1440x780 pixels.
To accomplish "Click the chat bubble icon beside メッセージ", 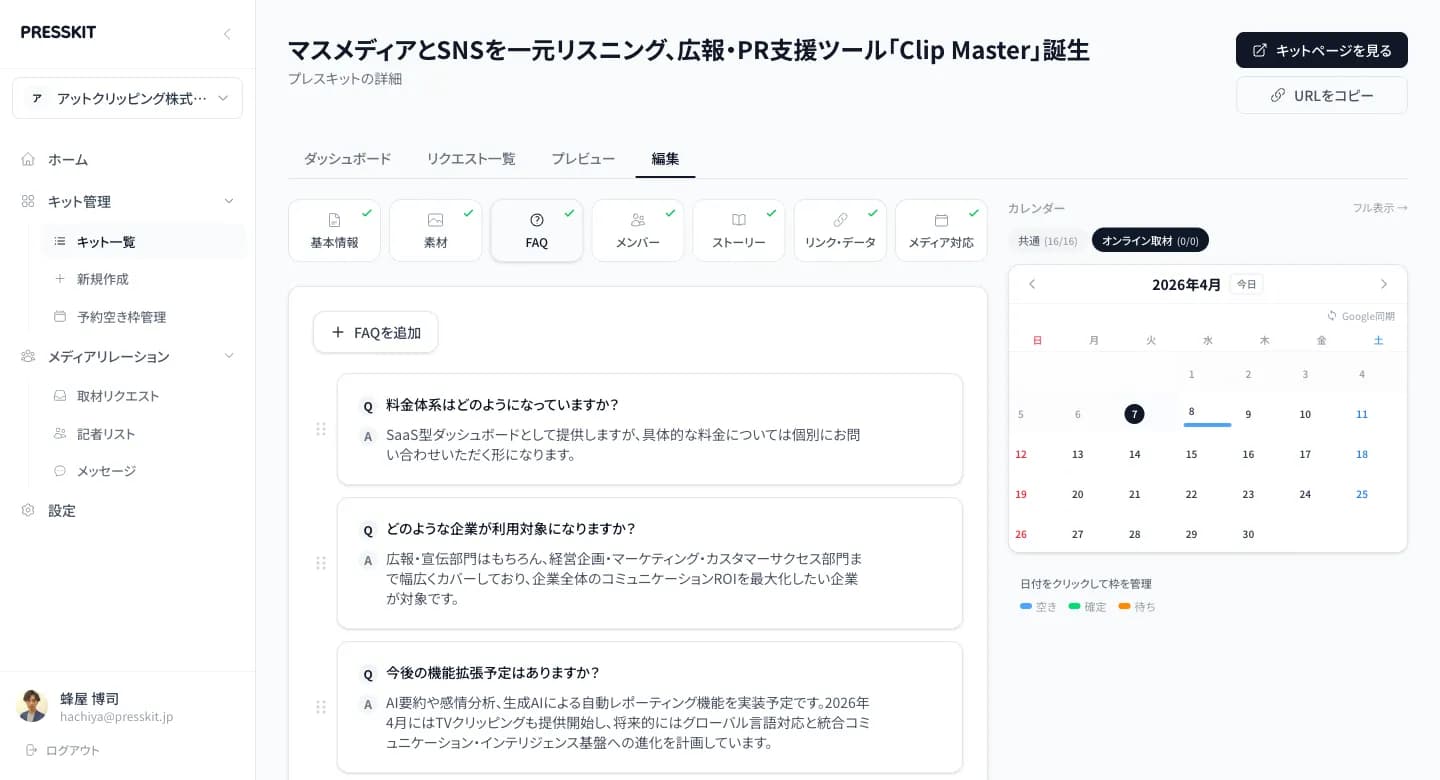I will [60, 471].
